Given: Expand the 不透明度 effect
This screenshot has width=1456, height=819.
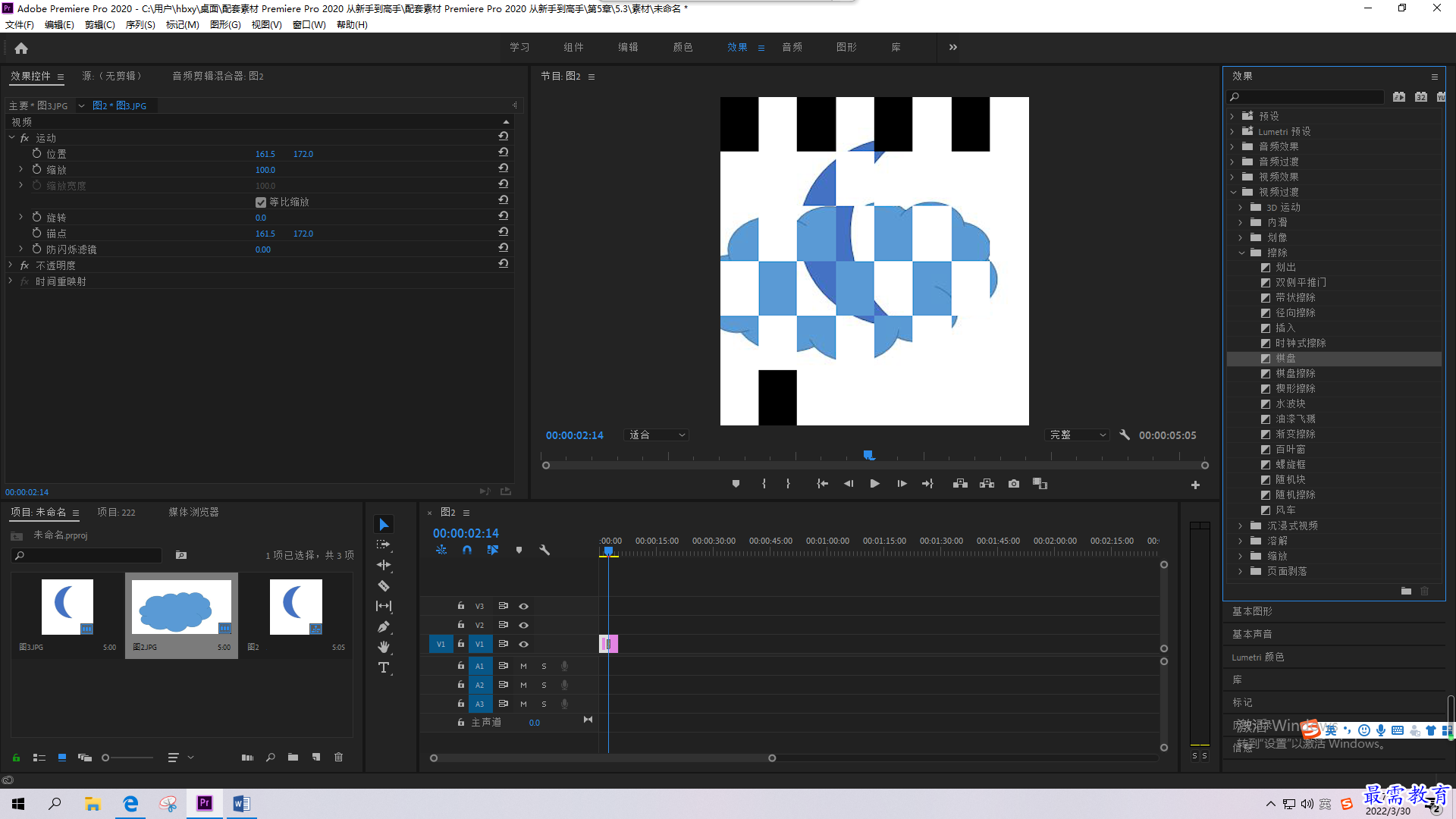Looking at the screenshot, I should pos(11,265).
